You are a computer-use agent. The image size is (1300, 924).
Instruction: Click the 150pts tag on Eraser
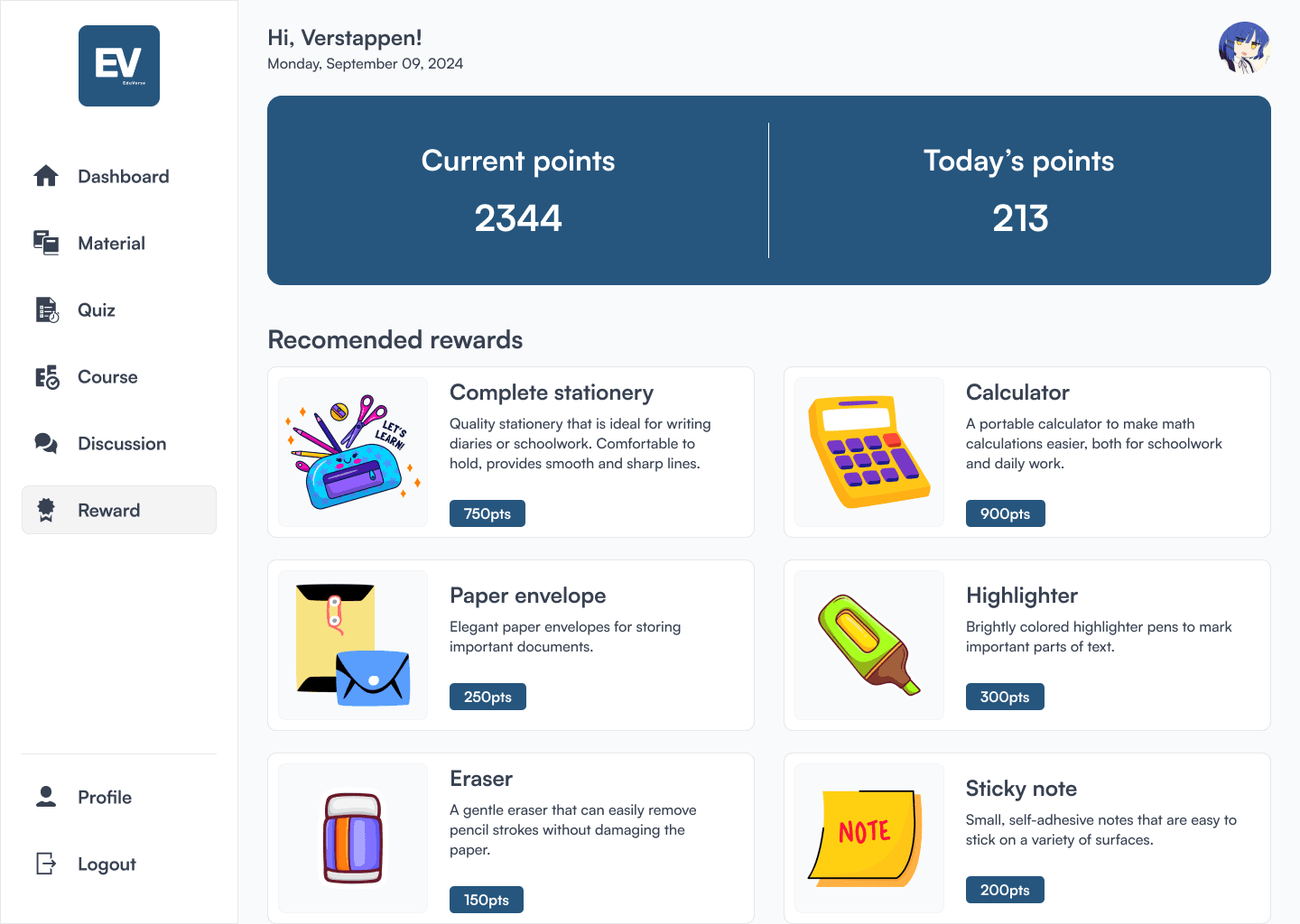point(486,899)
